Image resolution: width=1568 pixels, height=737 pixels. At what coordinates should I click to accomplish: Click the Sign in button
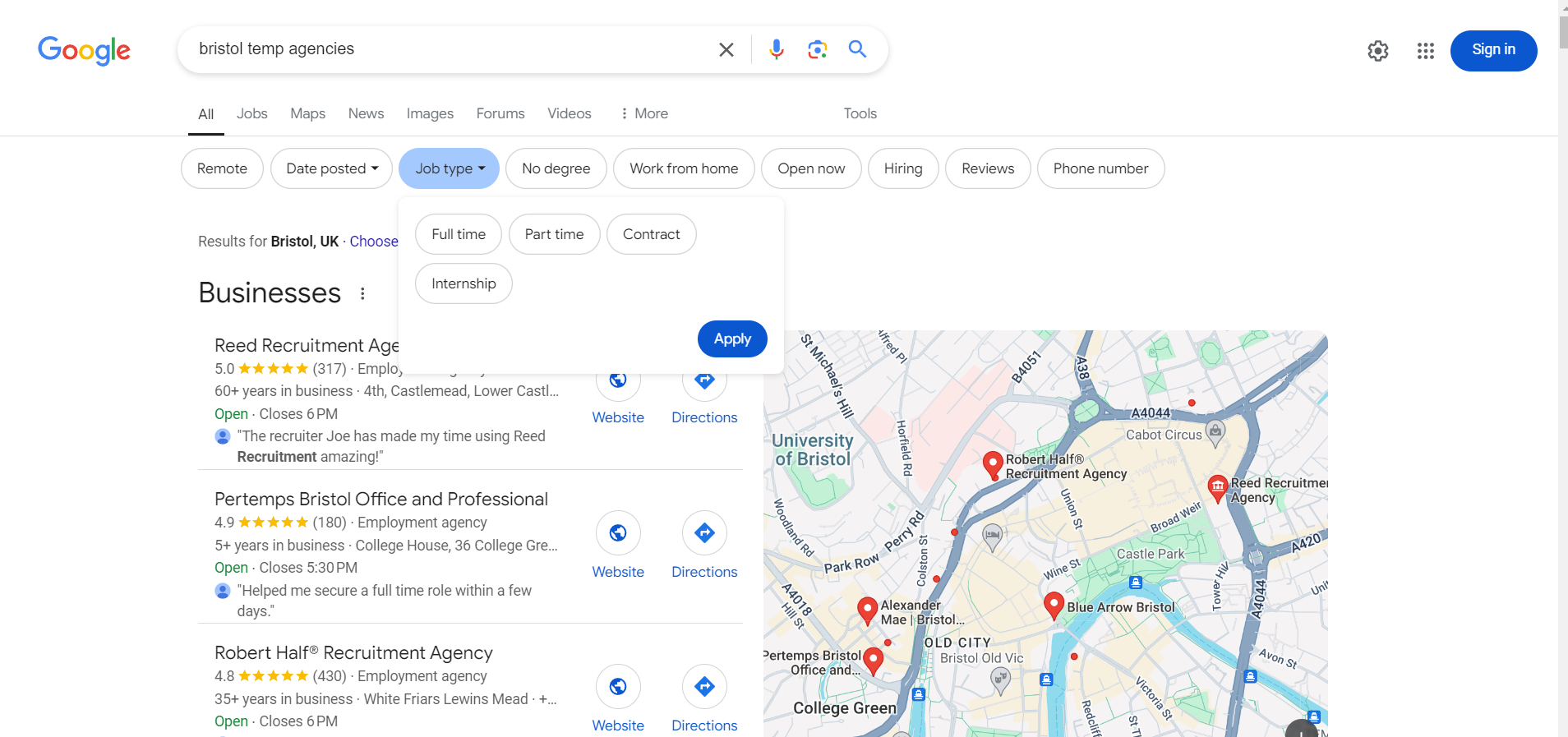pyautogui.click(x=1493, y=51)
